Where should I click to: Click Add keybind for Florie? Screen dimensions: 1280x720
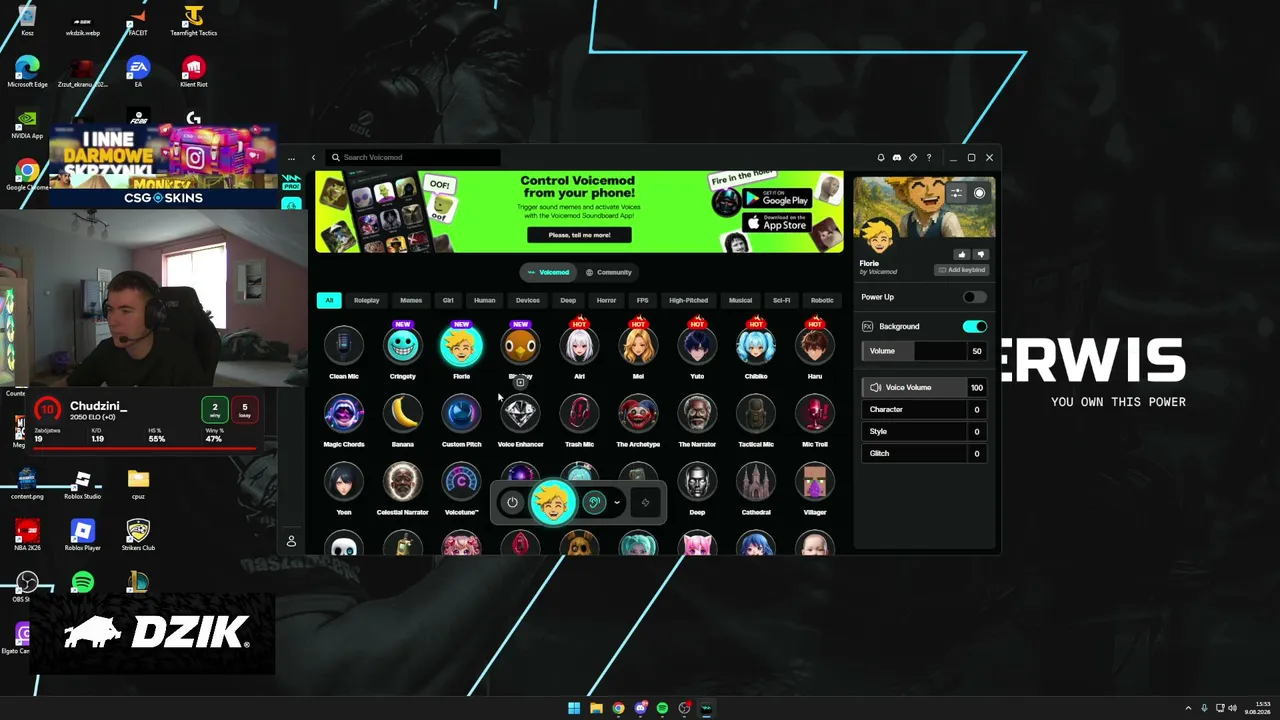click(x=962, y=270)
